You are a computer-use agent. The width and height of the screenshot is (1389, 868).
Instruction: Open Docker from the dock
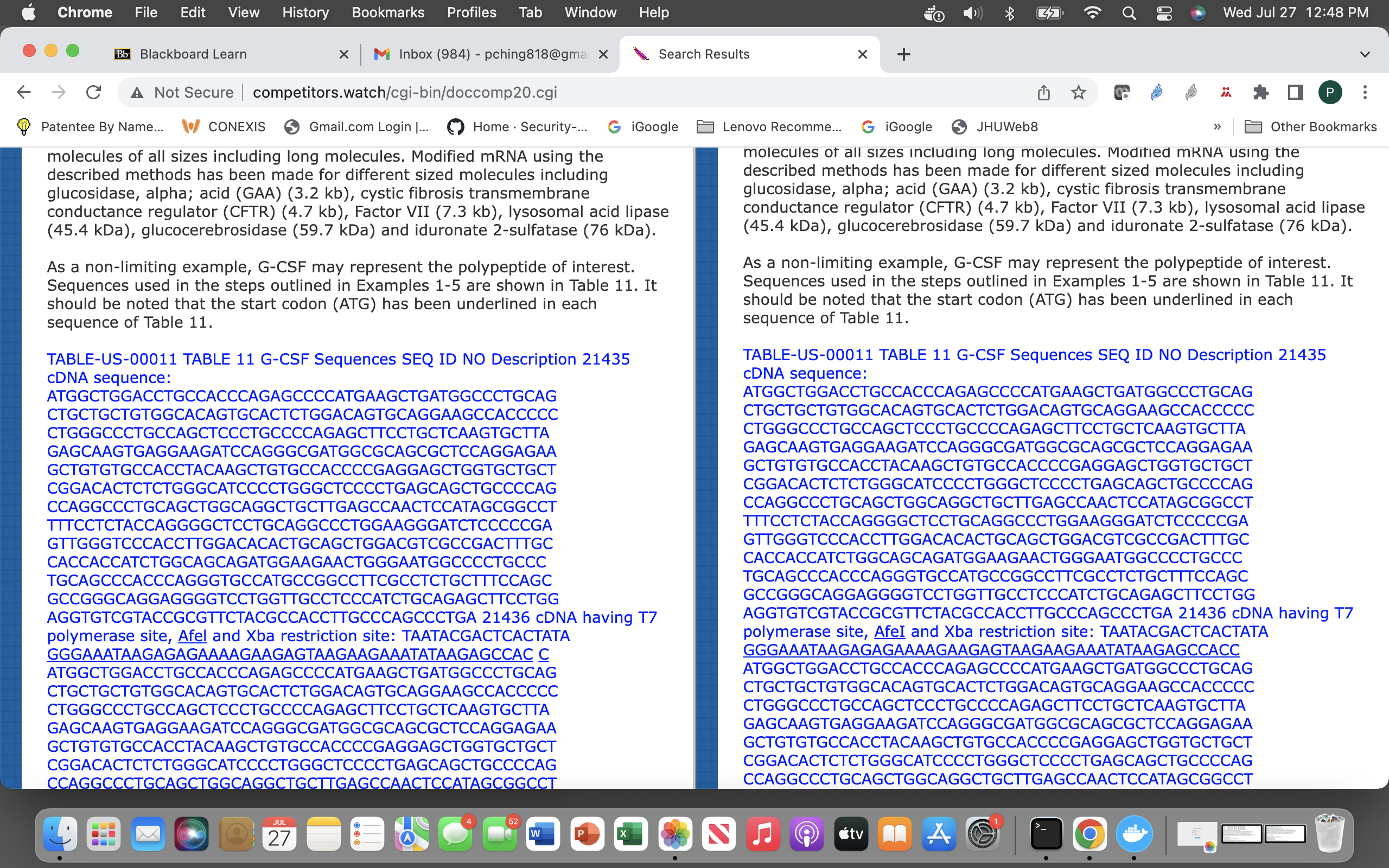tap(1133, 834)
